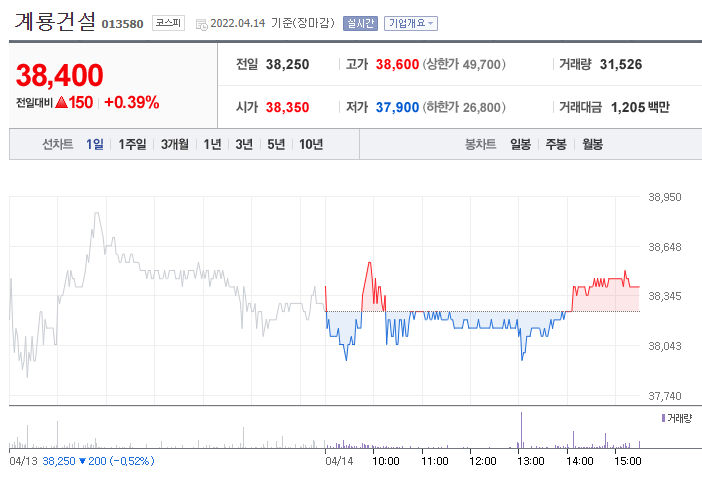Click the purple 거래량 legend marker
Image resolution: width=702 pixels, height=483 pixels.
pyautogui.click(x=663, y=418)
